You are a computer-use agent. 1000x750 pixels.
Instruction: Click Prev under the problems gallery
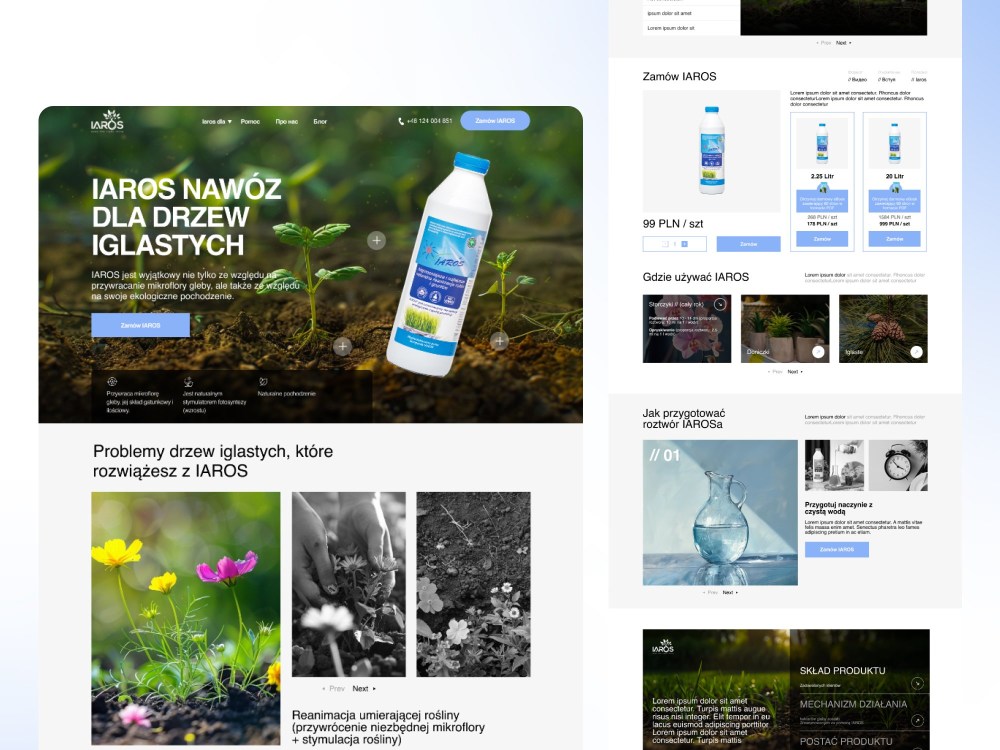coord(334,689)
